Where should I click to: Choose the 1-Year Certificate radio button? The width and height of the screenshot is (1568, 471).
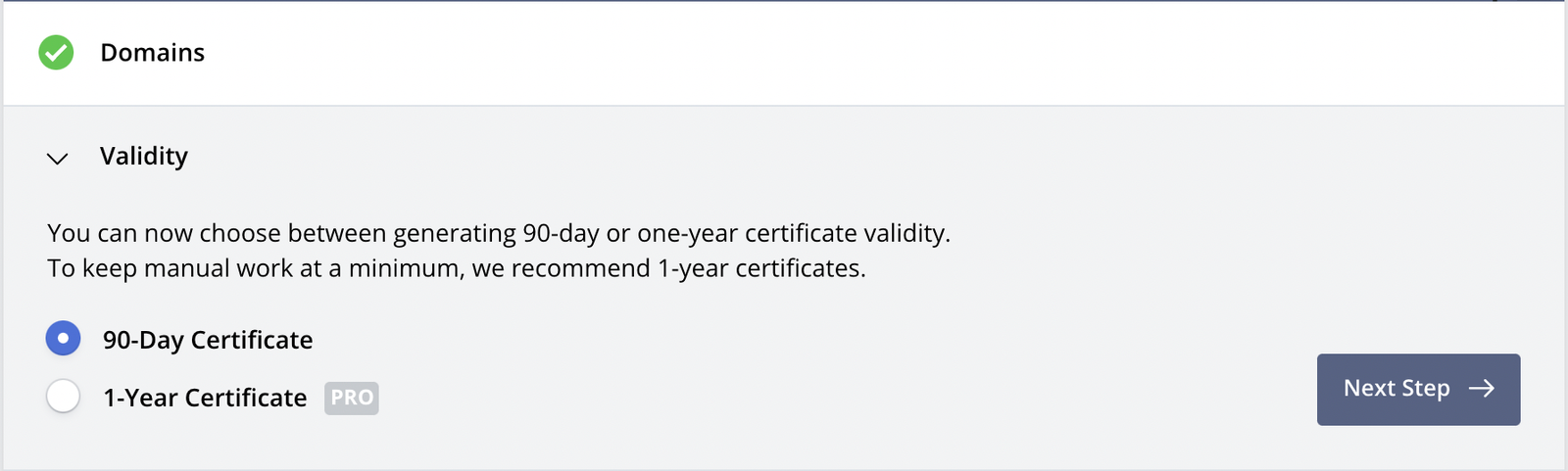[64, 397]
